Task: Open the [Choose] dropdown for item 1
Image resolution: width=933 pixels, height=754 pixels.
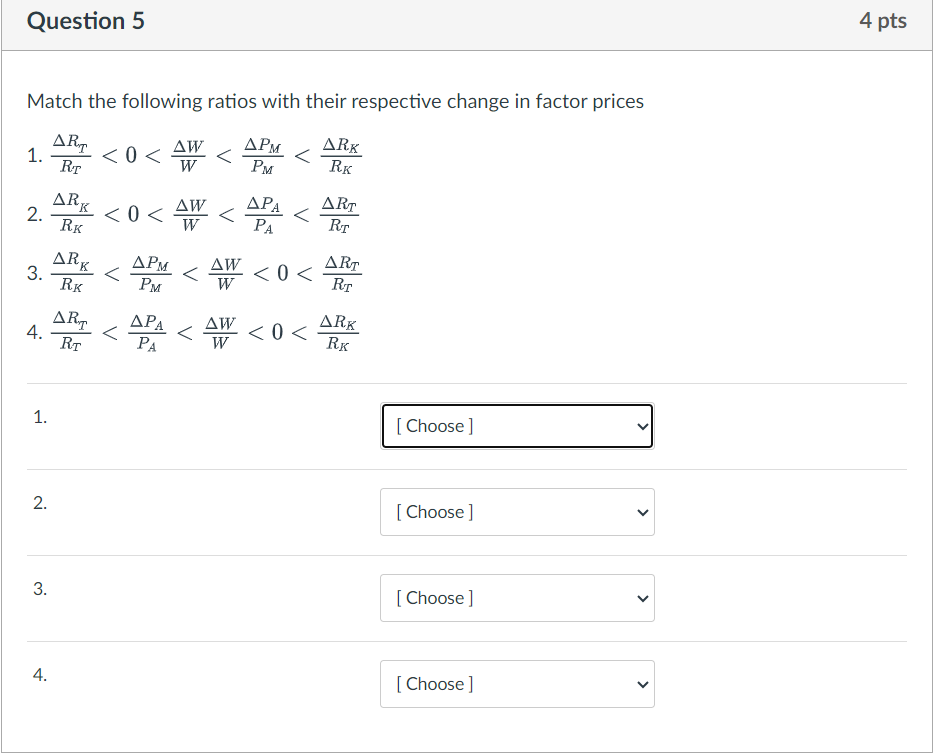Action: 516,426
